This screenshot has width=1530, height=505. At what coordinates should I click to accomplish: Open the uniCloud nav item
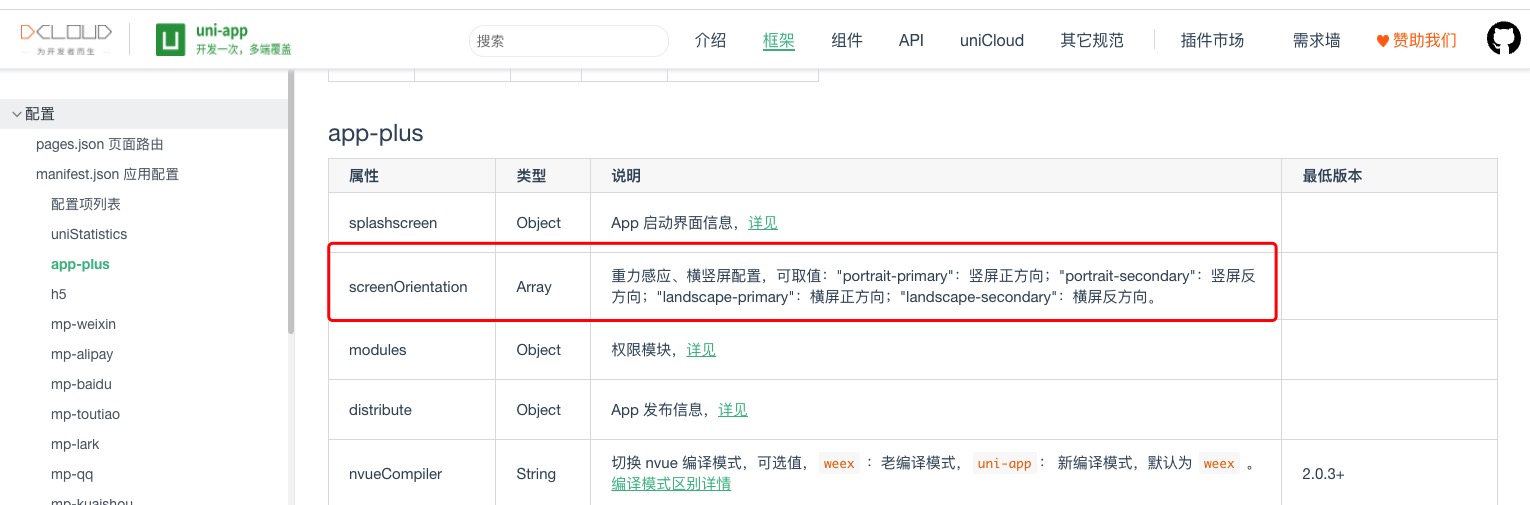992,40
